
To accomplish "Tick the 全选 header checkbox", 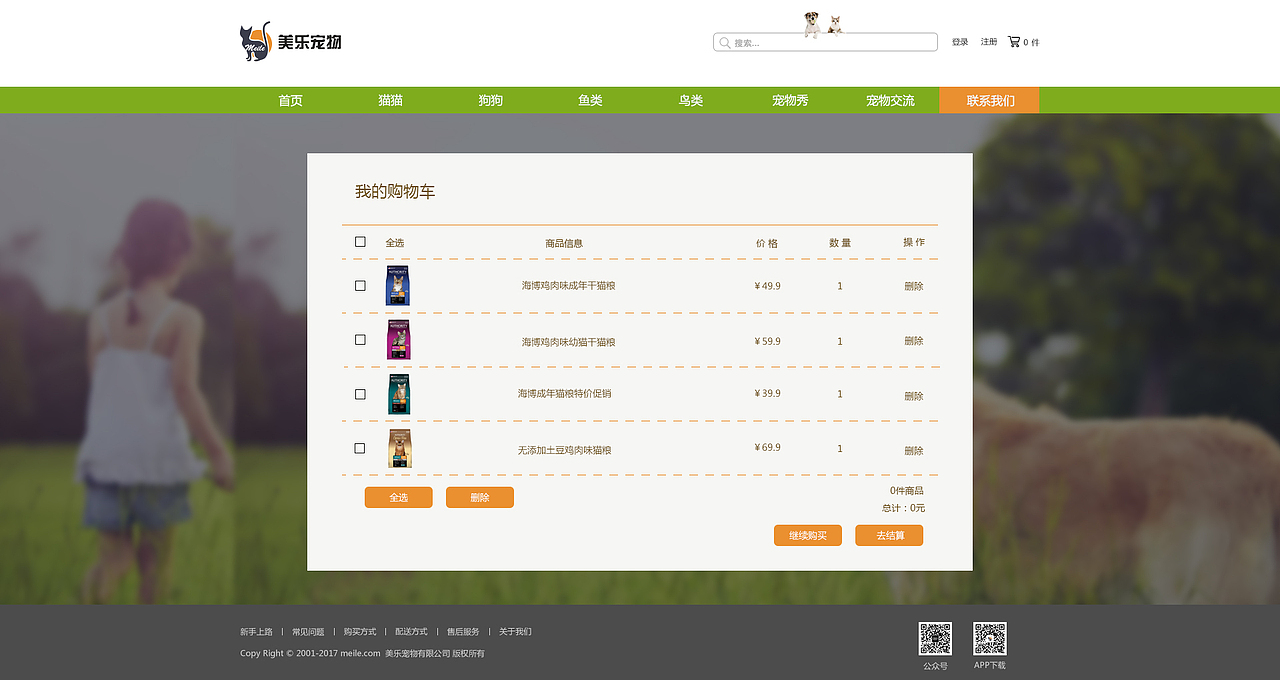I will point(360,242).
